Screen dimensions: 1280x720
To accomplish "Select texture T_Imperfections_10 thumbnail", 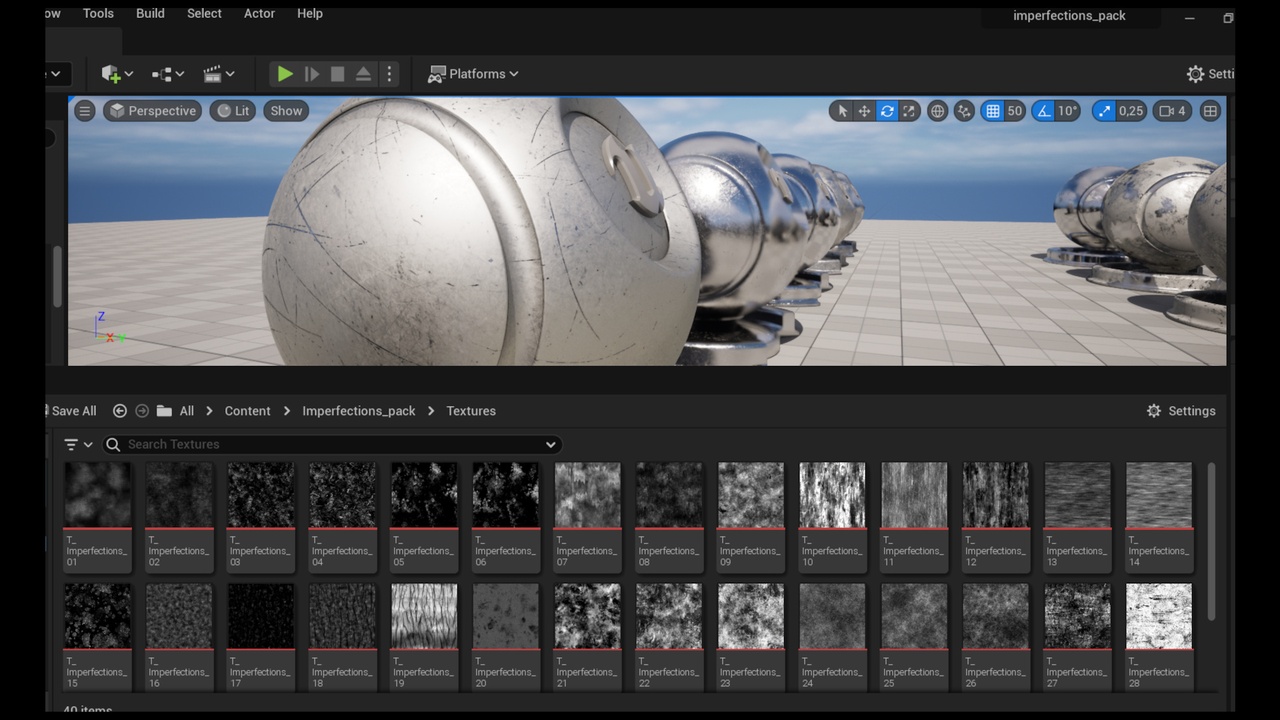I will click(832, 494).
